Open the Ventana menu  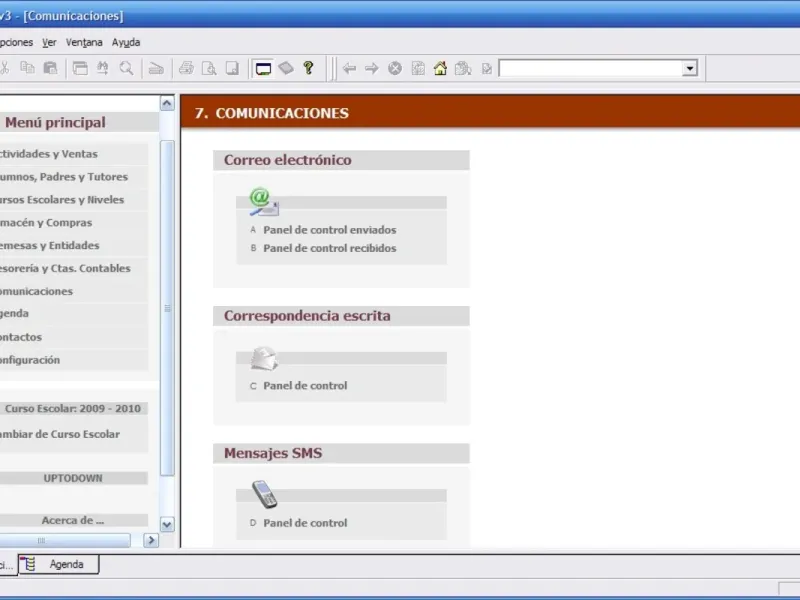pos(84,42)
